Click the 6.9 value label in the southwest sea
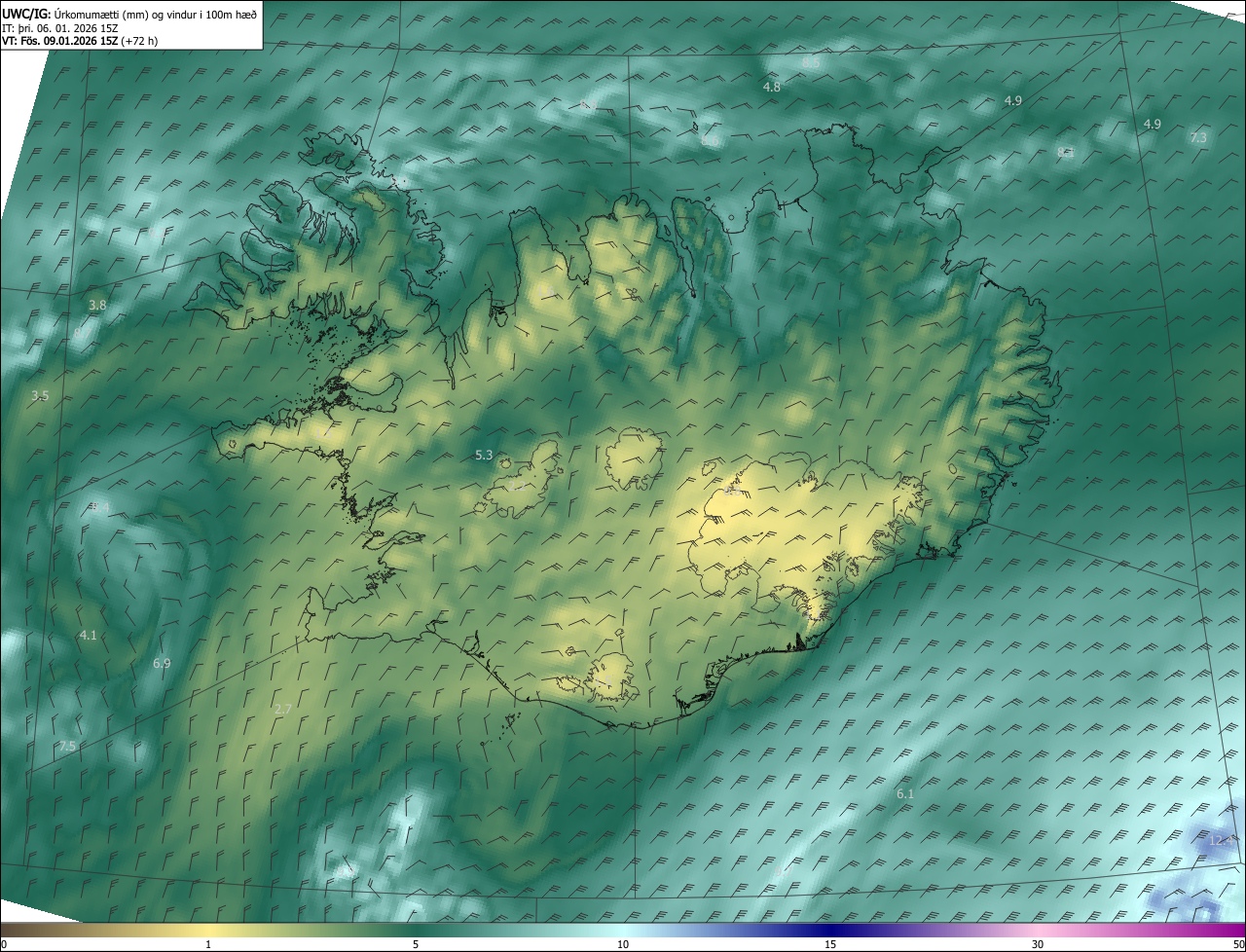Screen dimensions: 1246x952 pyautogui.click(x=162, y=664)
